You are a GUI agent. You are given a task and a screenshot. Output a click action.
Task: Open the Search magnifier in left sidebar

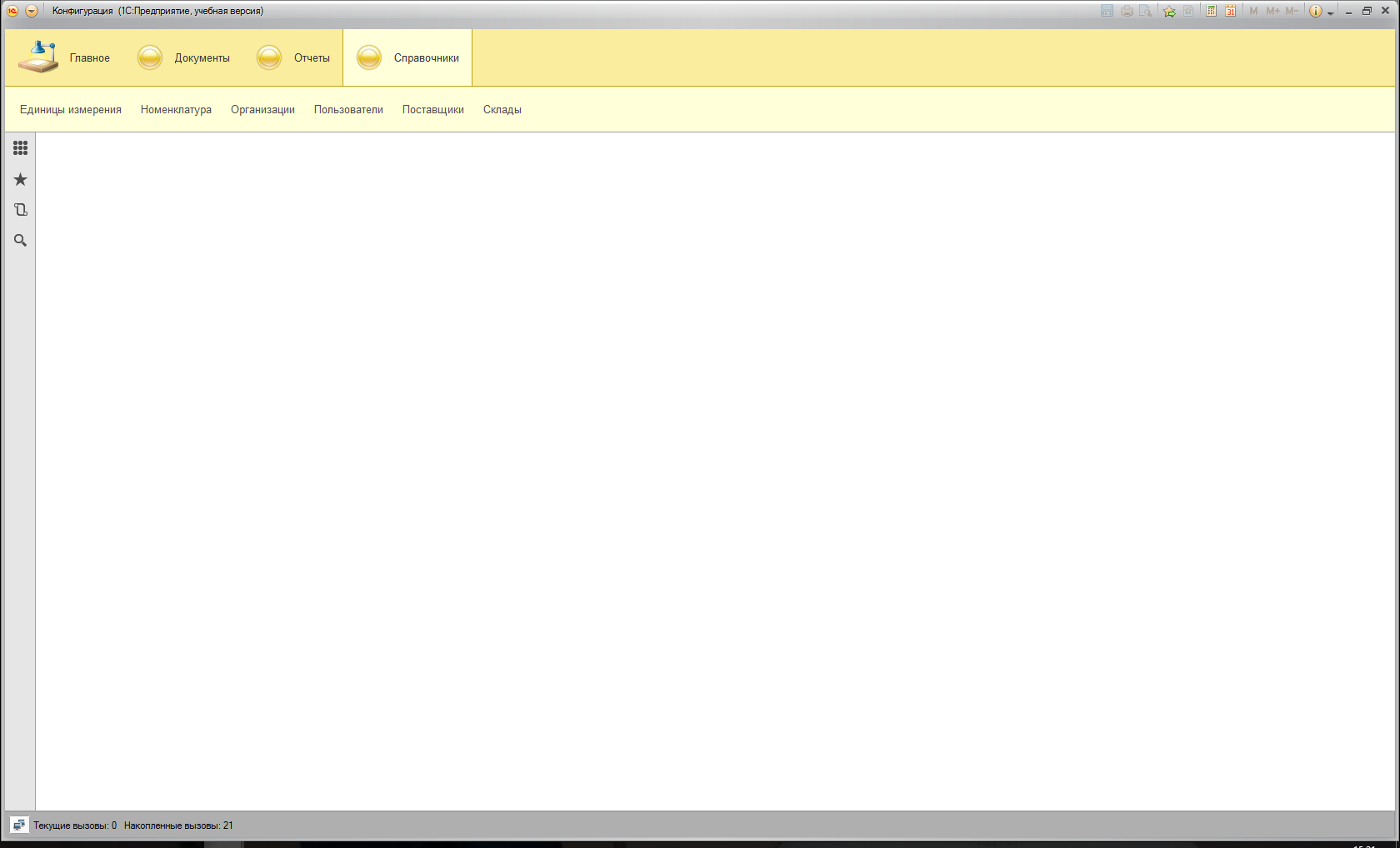point(21,241)
